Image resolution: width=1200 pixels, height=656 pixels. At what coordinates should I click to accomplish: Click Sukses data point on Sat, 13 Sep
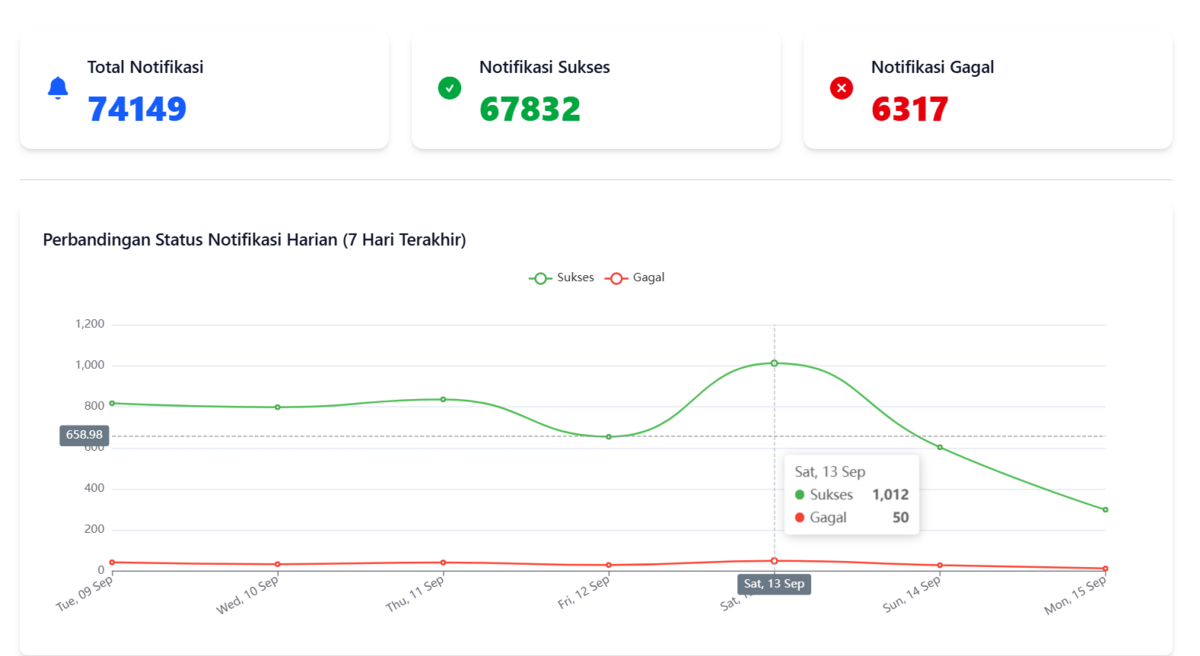pyautogui.click(x=774, y=363)
